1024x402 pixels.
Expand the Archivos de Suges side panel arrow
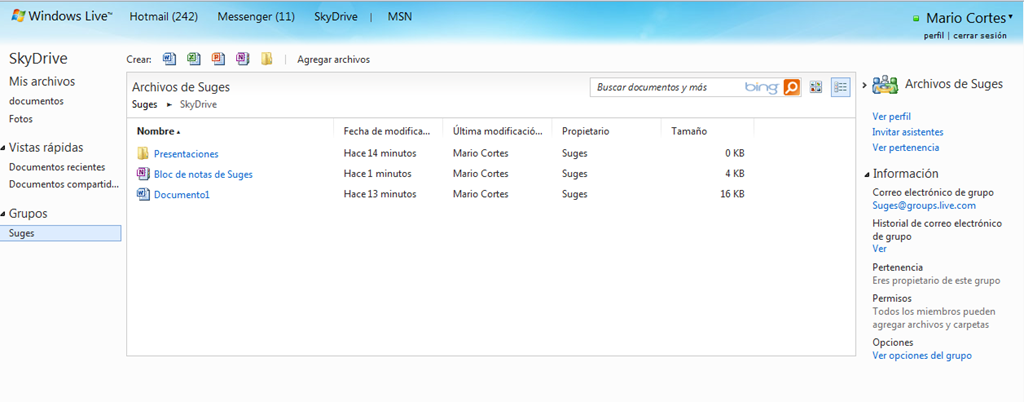(865, 85)
